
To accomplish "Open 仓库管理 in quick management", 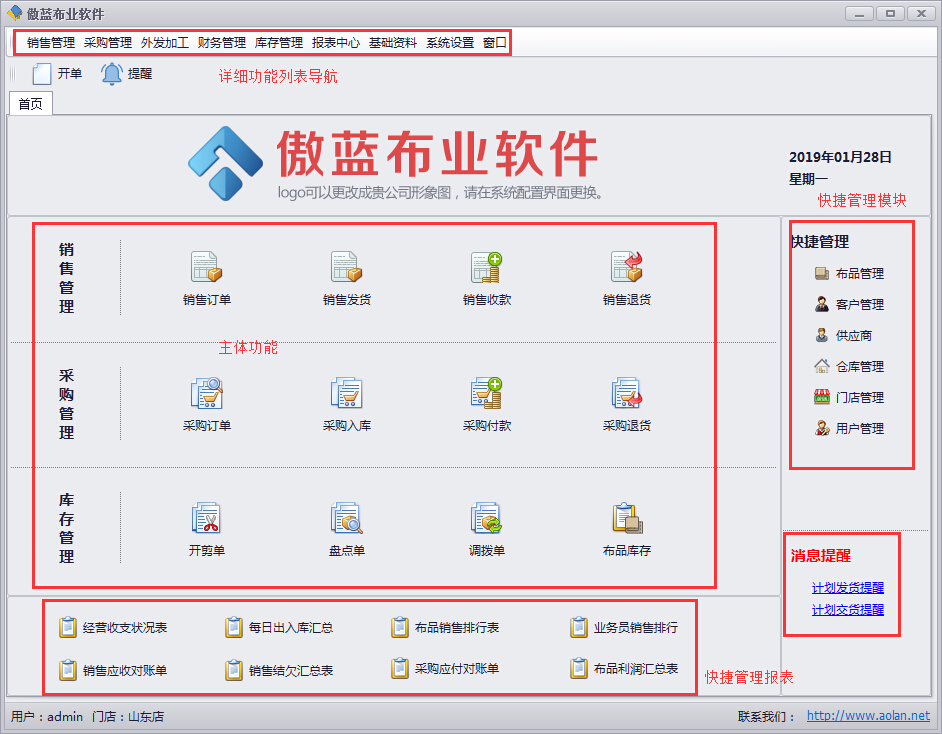I will [x=849, y=366].
